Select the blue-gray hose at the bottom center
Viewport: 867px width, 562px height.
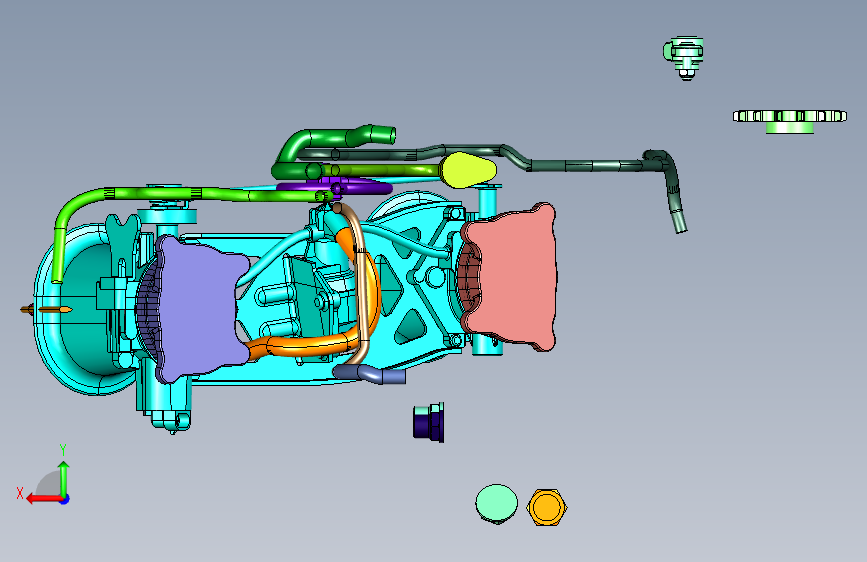point(369,374)
